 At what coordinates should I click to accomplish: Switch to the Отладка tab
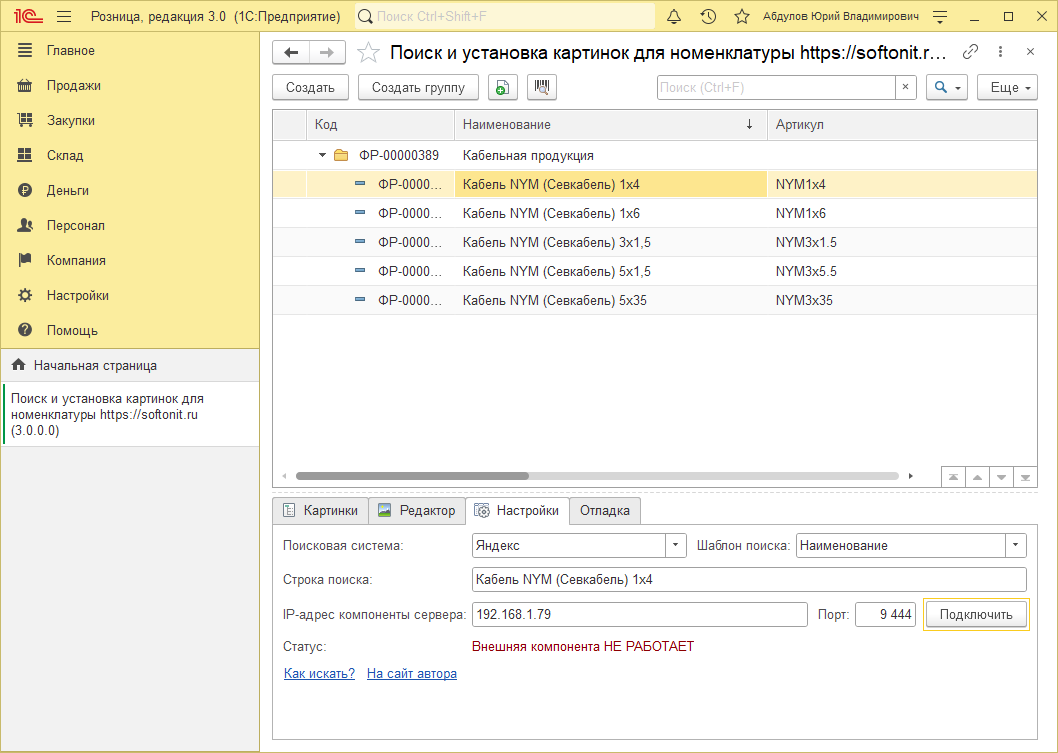click(604, 511)
